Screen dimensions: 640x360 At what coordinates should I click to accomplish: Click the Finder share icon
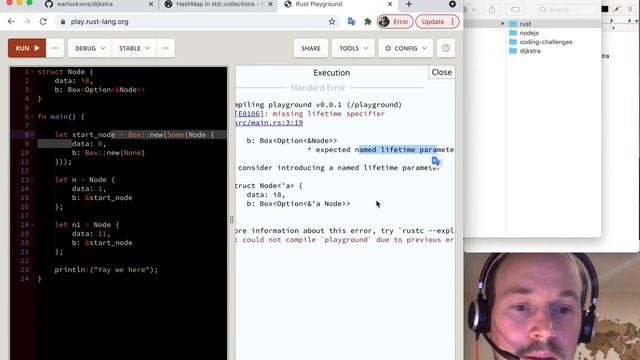[492, 9]
